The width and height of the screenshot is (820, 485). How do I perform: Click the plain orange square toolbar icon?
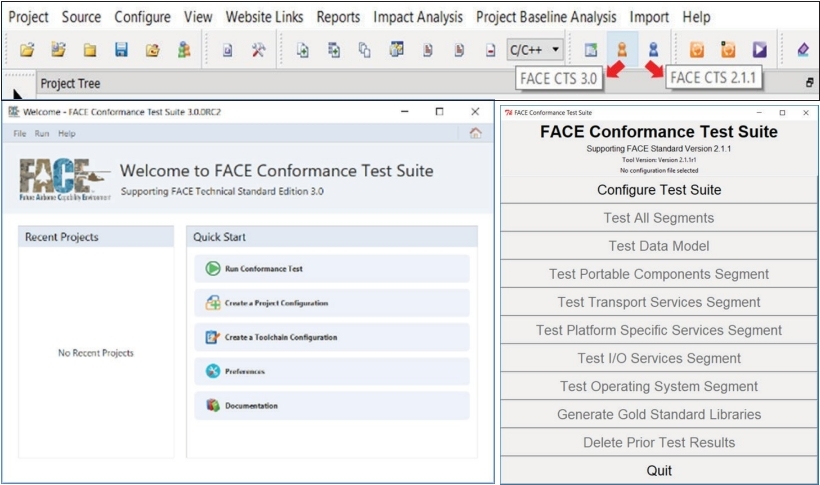(697, 50)
